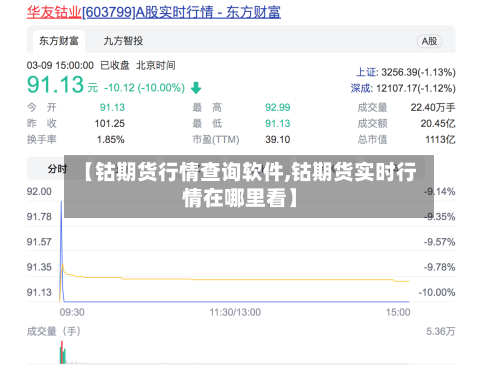Open the 上证 index link

(367, 72)
